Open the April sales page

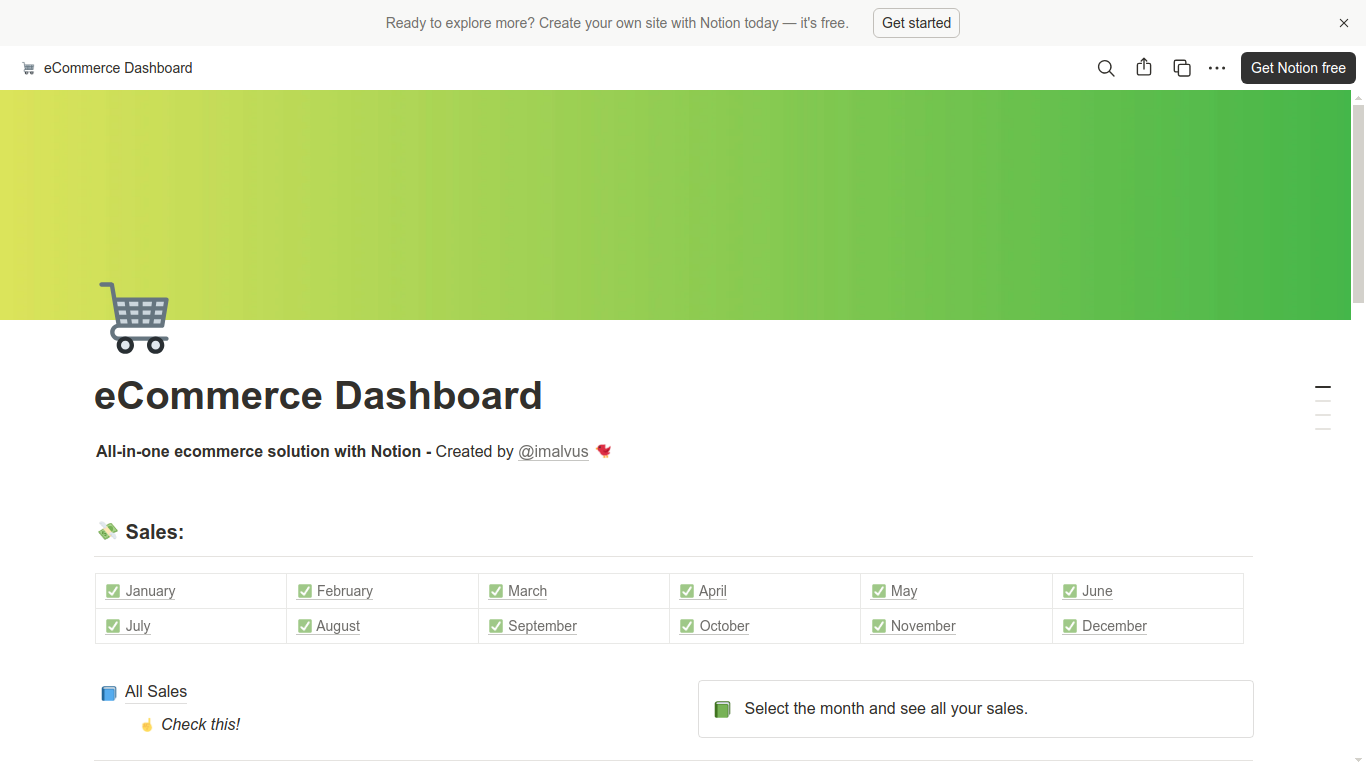[x=713, y=591]
